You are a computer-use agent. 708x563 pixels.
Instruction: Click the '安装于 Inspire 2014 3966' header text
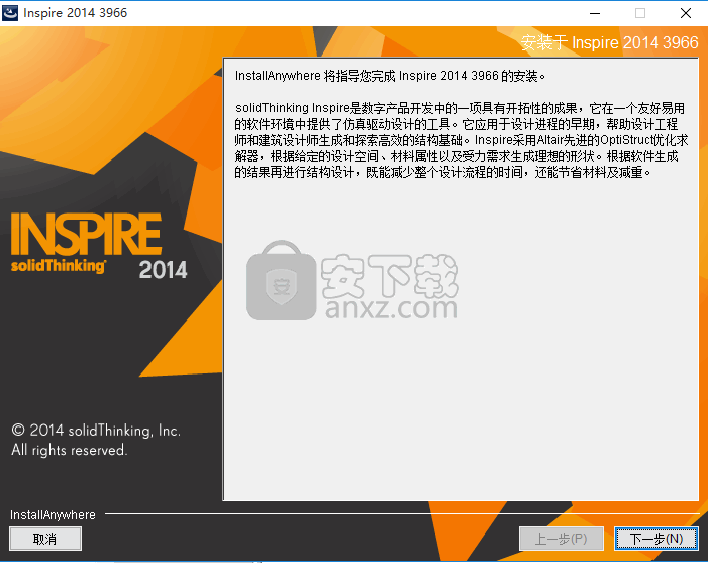point(609,42)
